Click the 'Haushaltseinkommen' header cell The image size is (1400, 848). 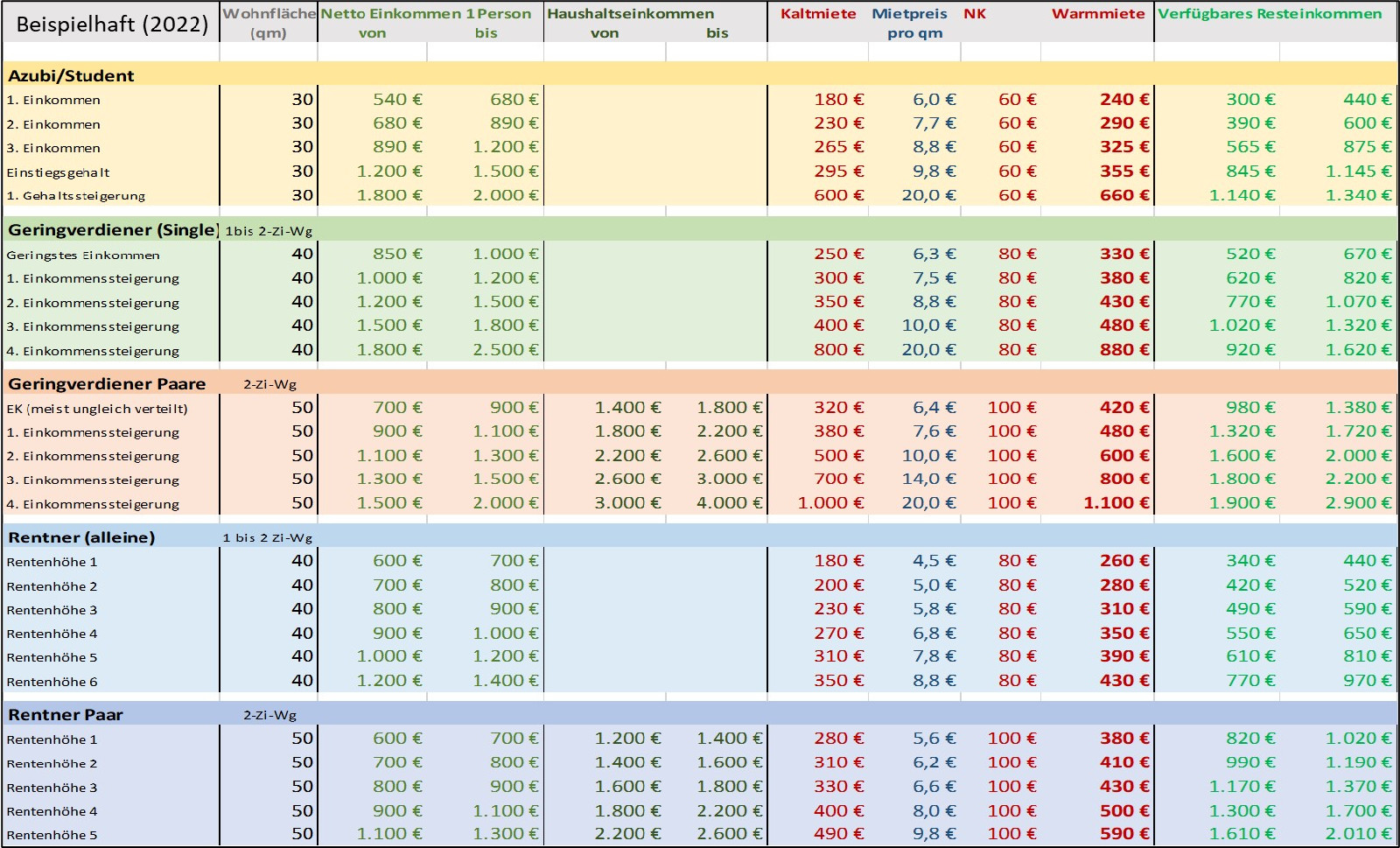[630, 14]
